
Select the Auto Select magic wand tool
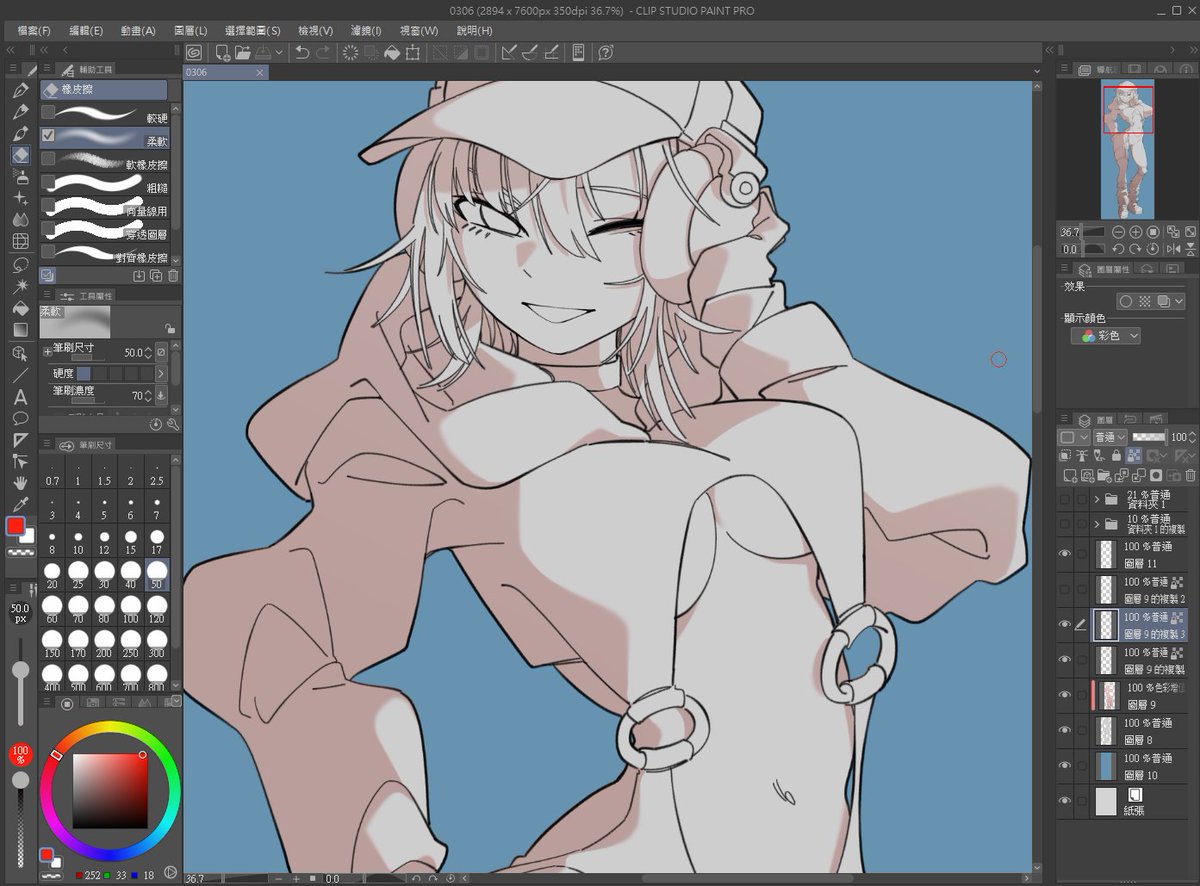(20, 287)
